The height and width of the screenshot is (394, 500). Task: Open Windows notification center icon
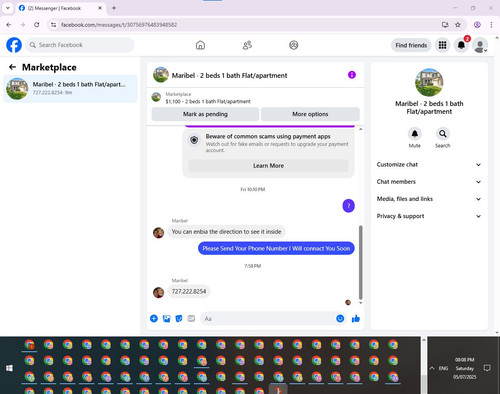487,368
